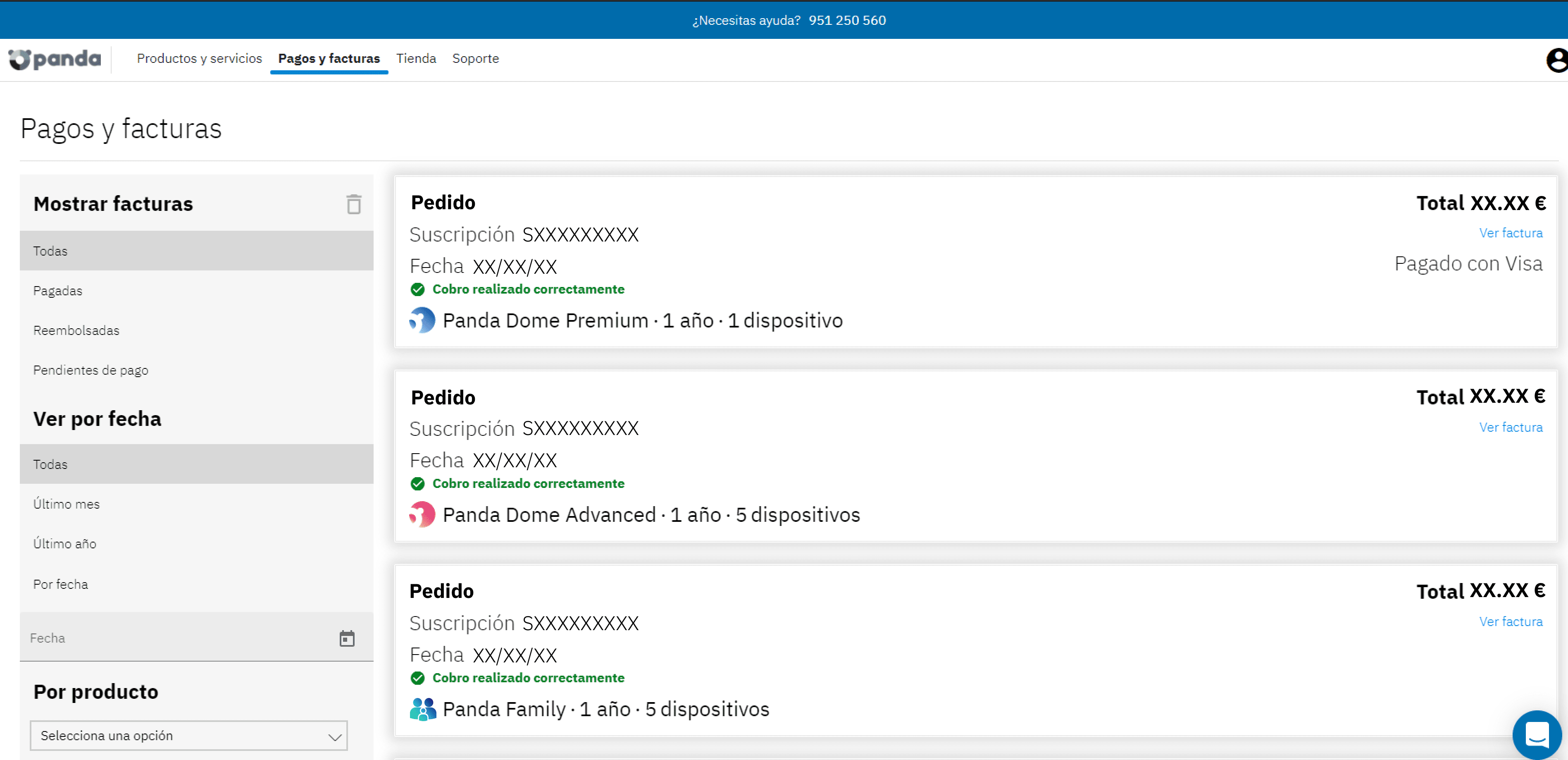The image size is (1568, 760).
Task: Click the Panda Family product icon
Action: pyautogui.click(x=423, y=709)
